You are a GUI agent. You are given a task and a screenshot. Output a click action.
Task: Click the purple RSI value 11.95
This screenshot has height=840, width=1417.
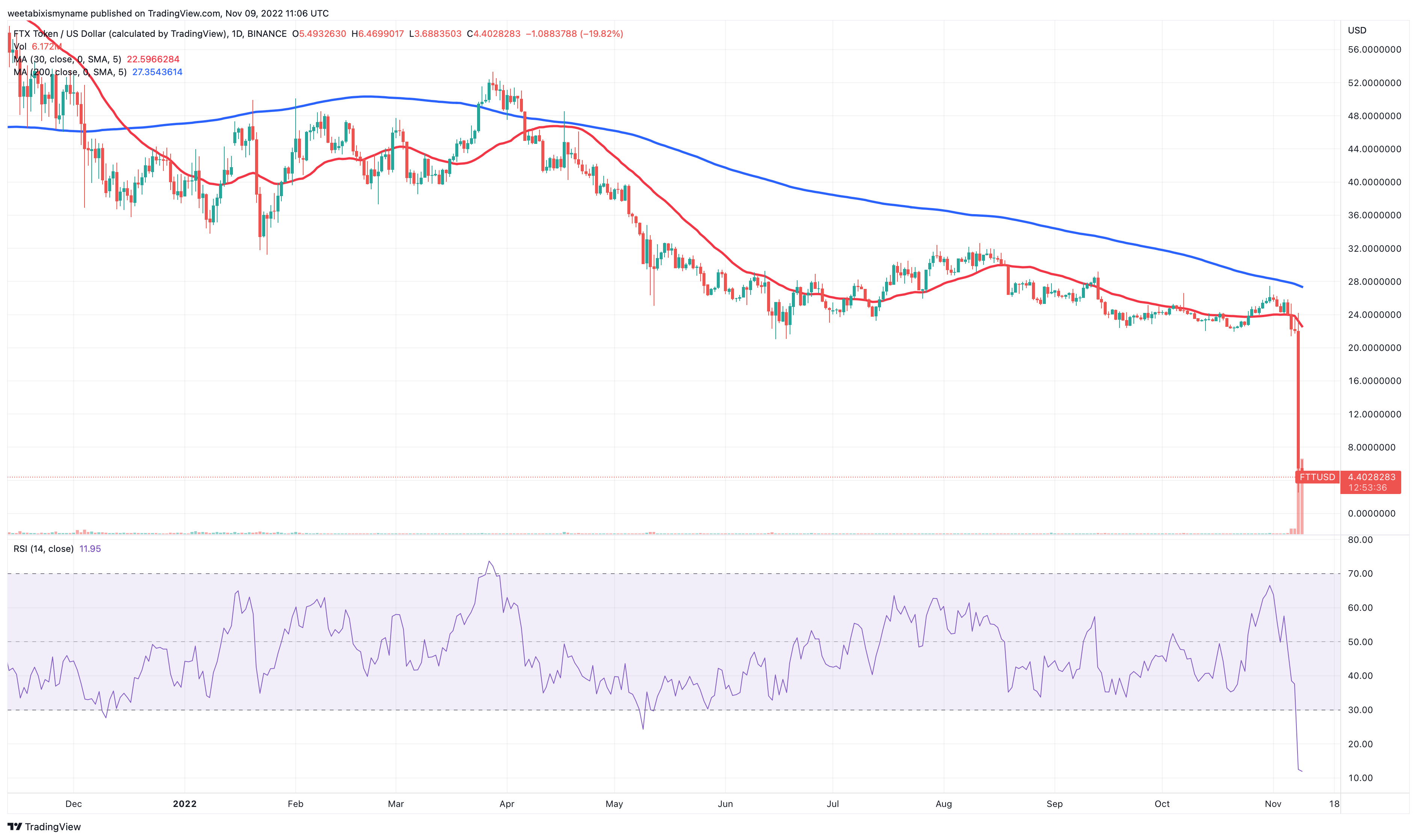[90, 548]
